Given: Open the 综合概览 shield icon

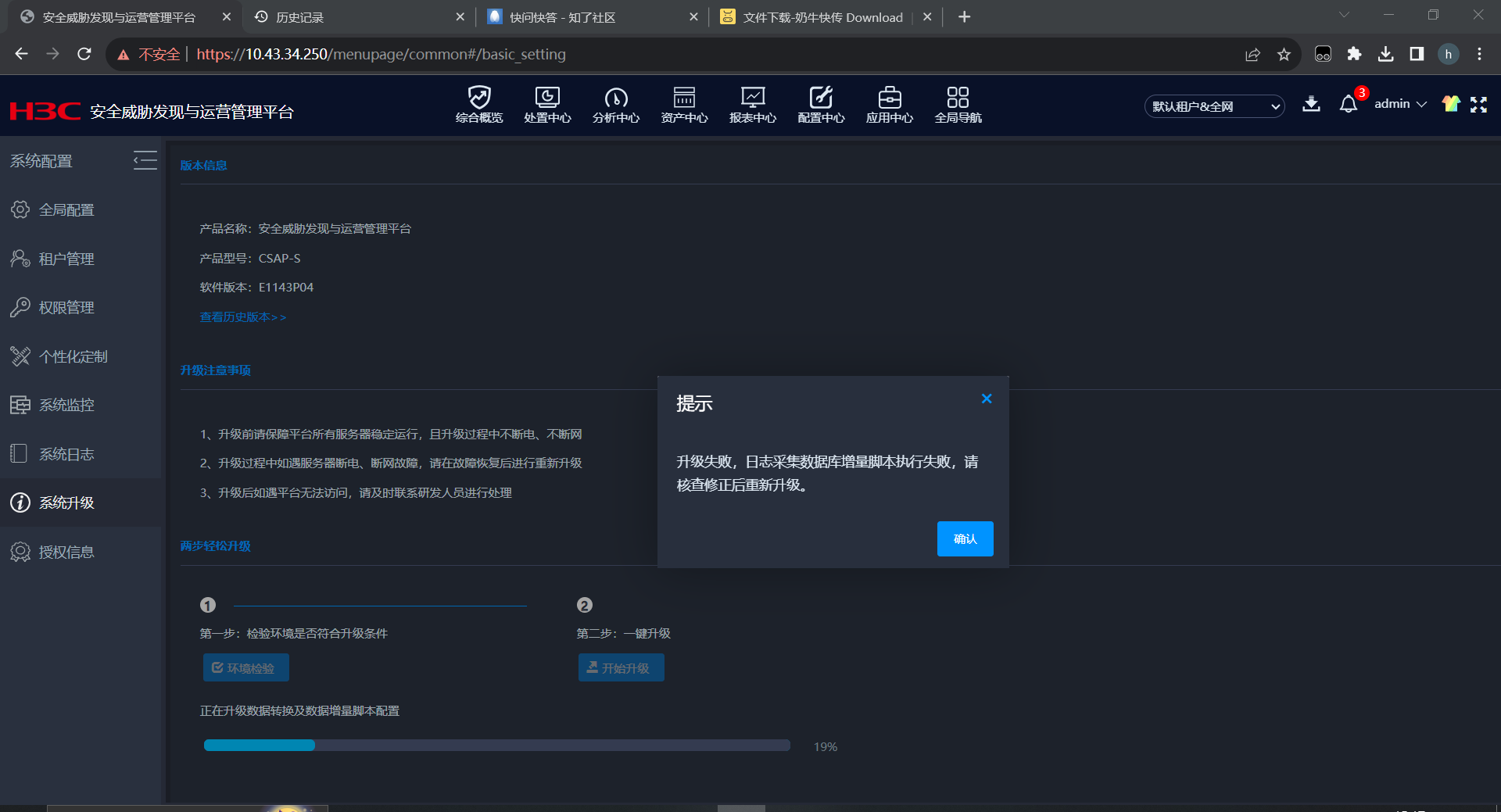Looking at the screenshot, I should (x=478, y=98).
